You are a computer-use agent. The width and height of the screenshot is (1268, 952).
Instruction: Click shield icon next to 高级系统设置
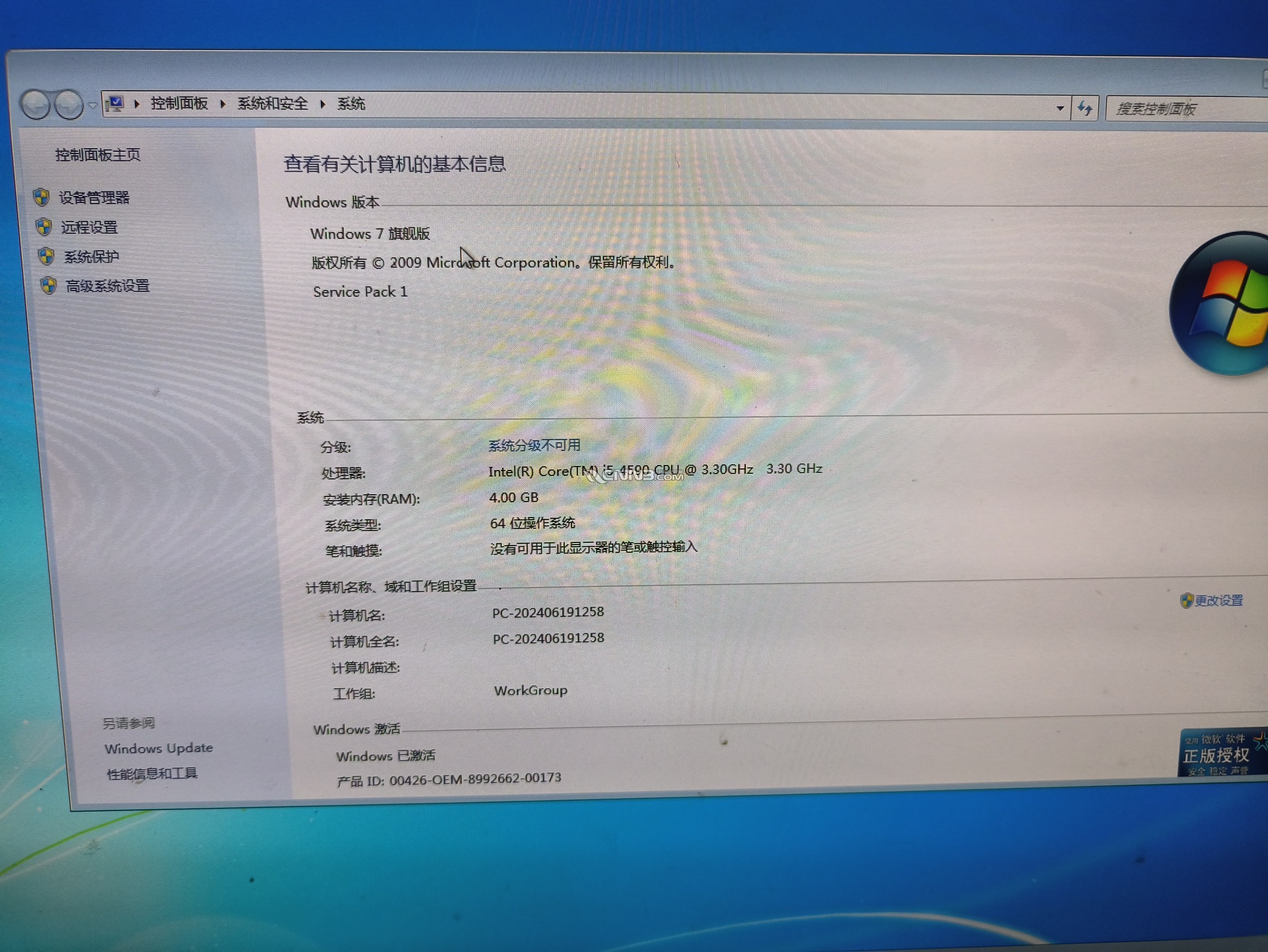pos(49,285)
